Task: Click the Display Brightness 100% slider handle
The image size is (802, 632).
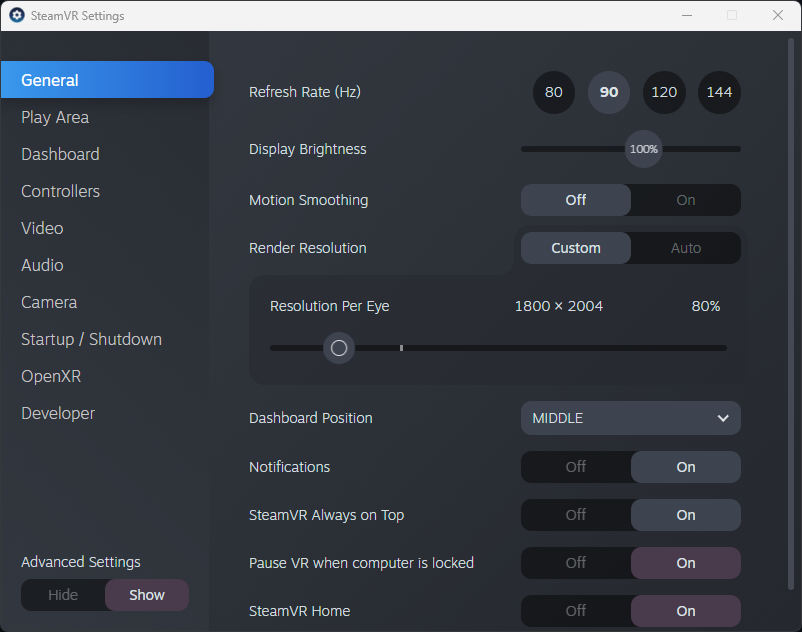Action: click(x=643, y=149)
